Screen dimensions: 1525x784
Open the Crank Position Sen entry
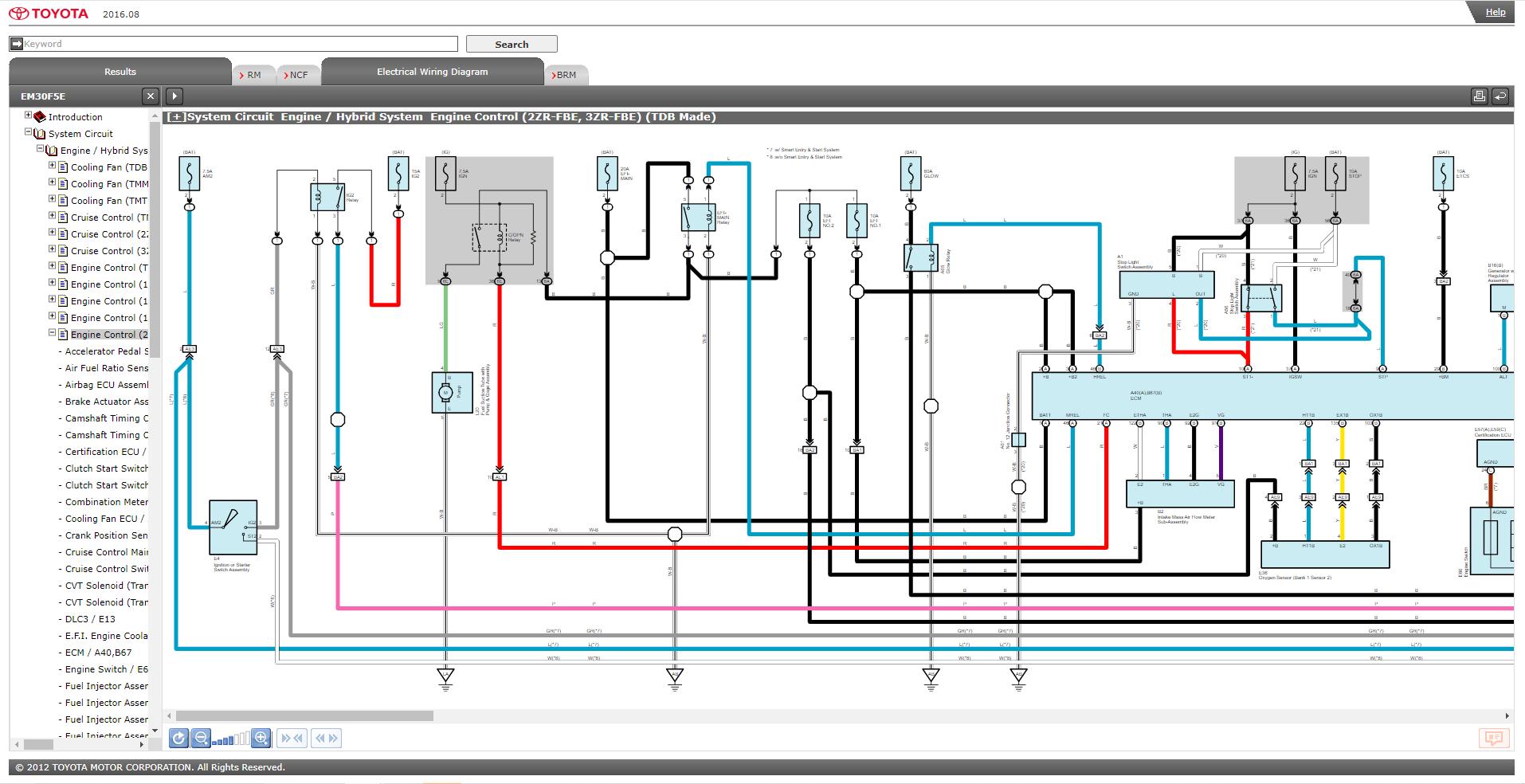(107, 535)
